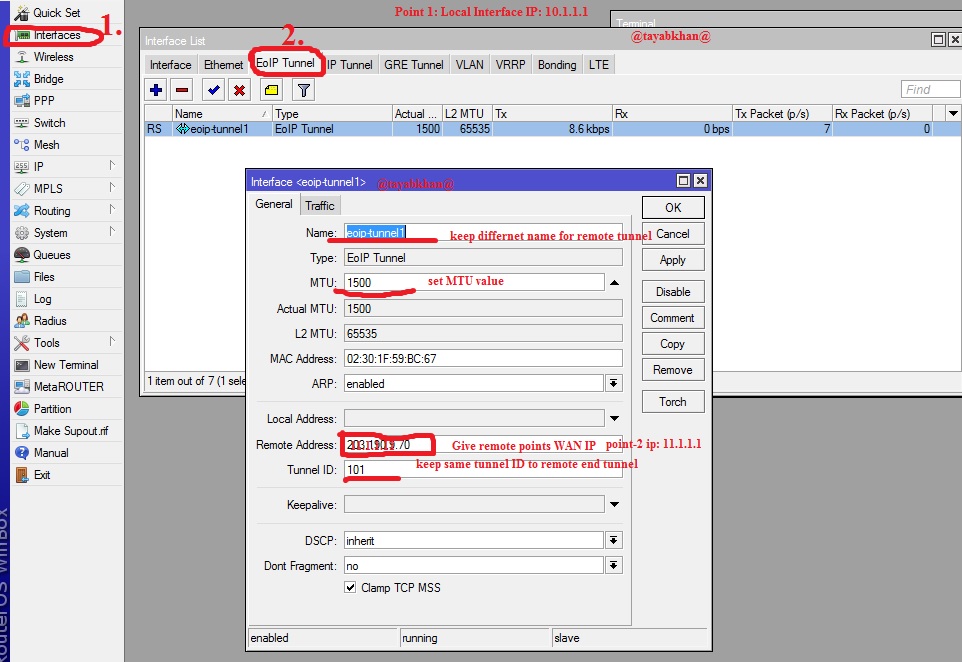Click the blue checkmark Enable icon
This screenshot has height=662, width=962.
(x=214, y=90)
